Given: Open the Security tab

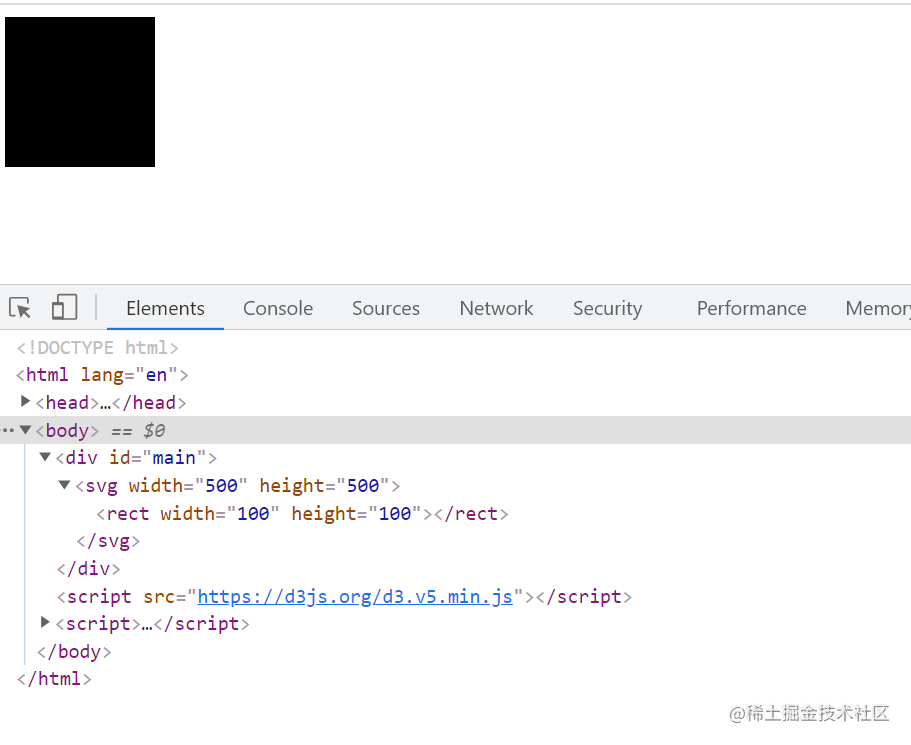Looking at the screenshot, I should (607, 307).
